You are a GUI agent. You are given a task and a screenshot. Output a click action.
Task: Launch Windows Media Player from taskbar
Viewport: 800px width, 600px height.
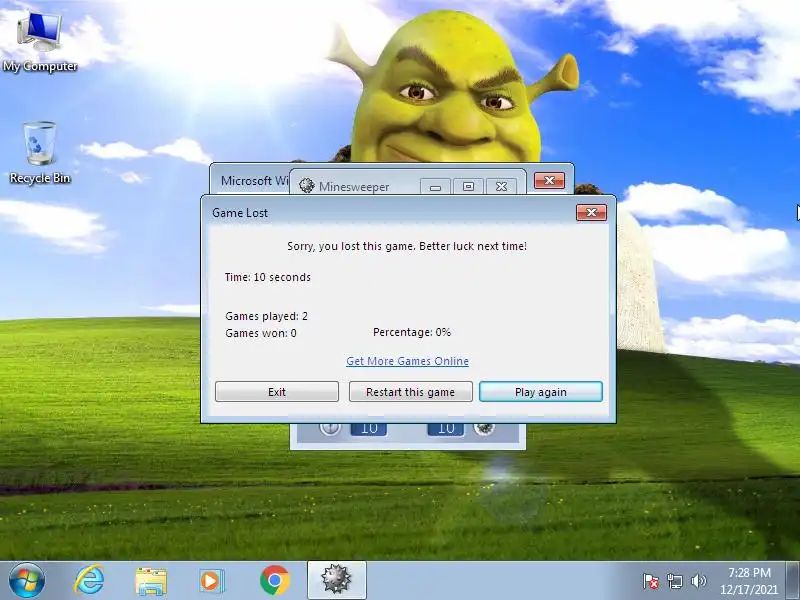click(212, 581)
